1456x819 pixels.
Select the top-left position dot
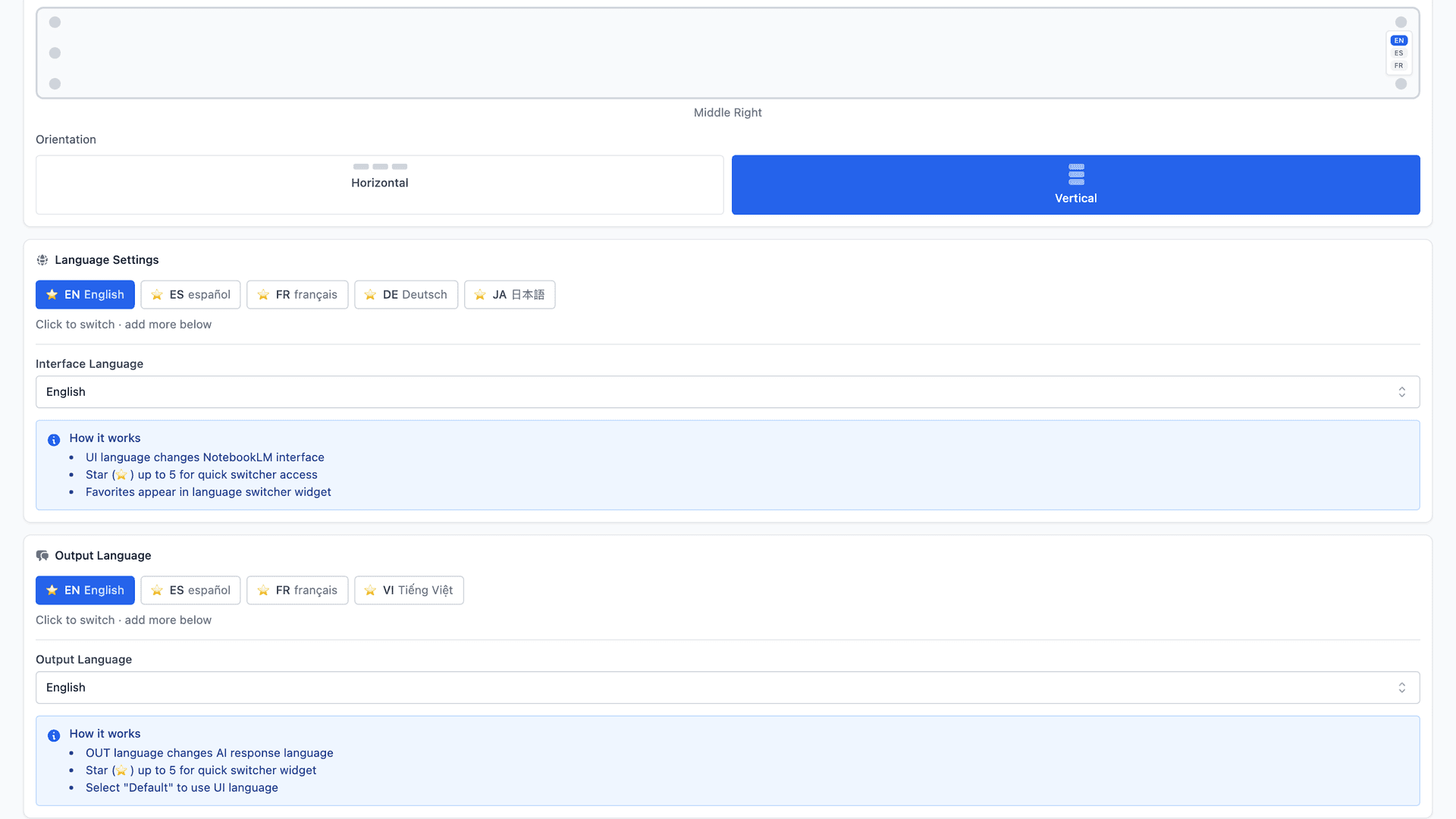click(x=55, y=22)
